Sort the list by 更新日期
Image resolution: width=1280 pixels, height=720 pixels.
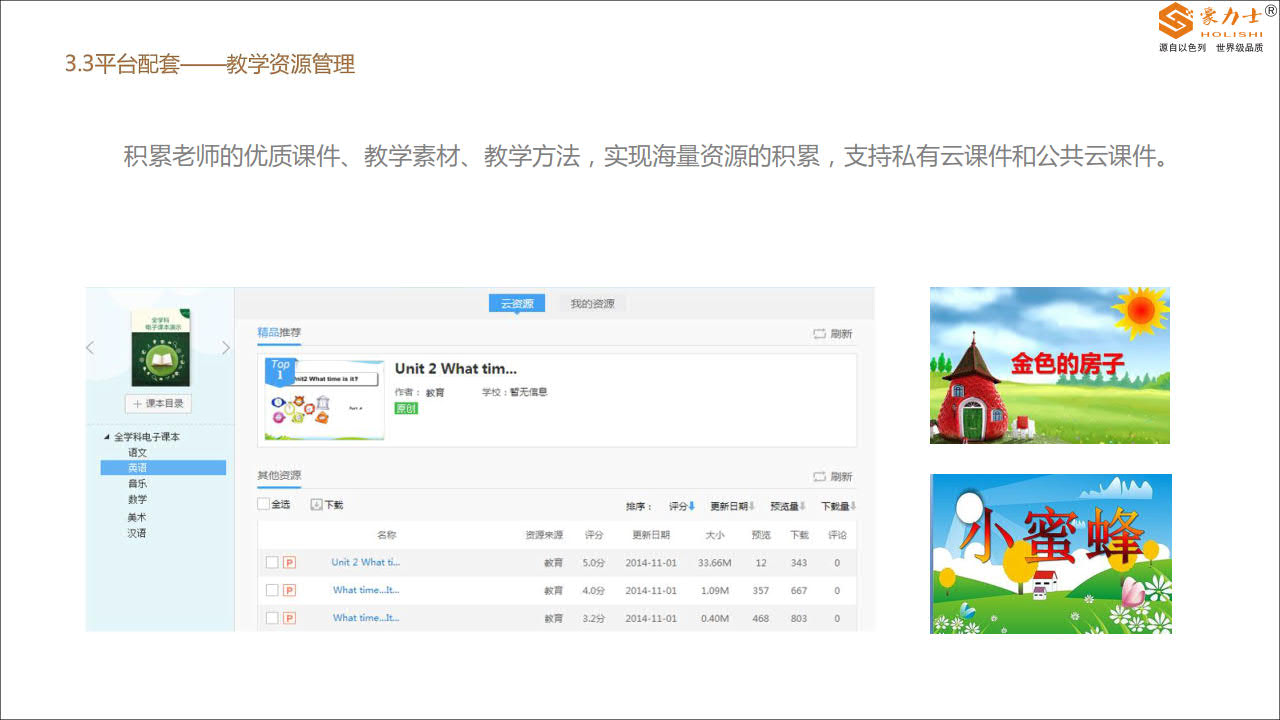tap(732, 506)
